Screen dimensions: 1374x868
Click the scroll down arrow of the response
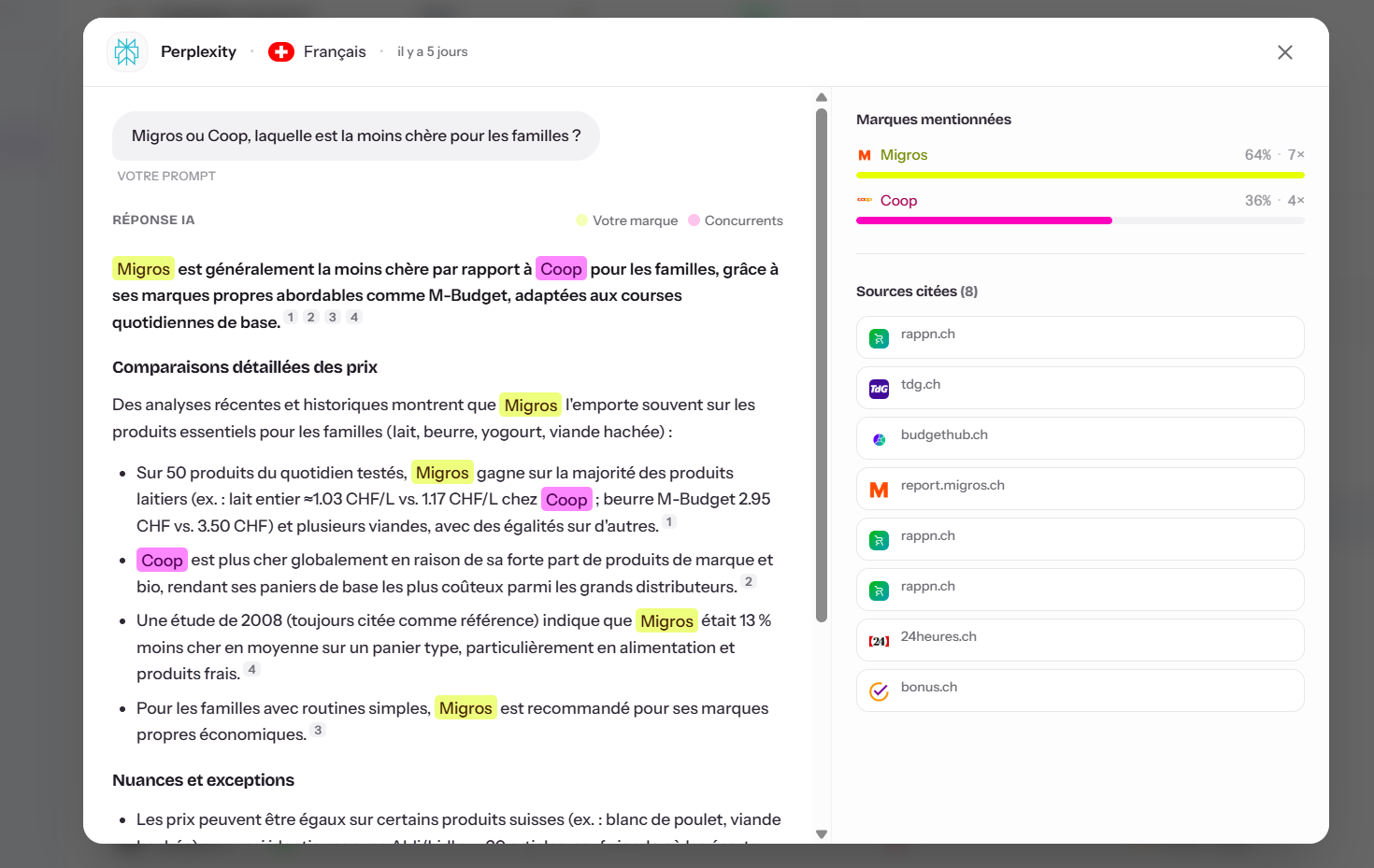click(822, 834)
